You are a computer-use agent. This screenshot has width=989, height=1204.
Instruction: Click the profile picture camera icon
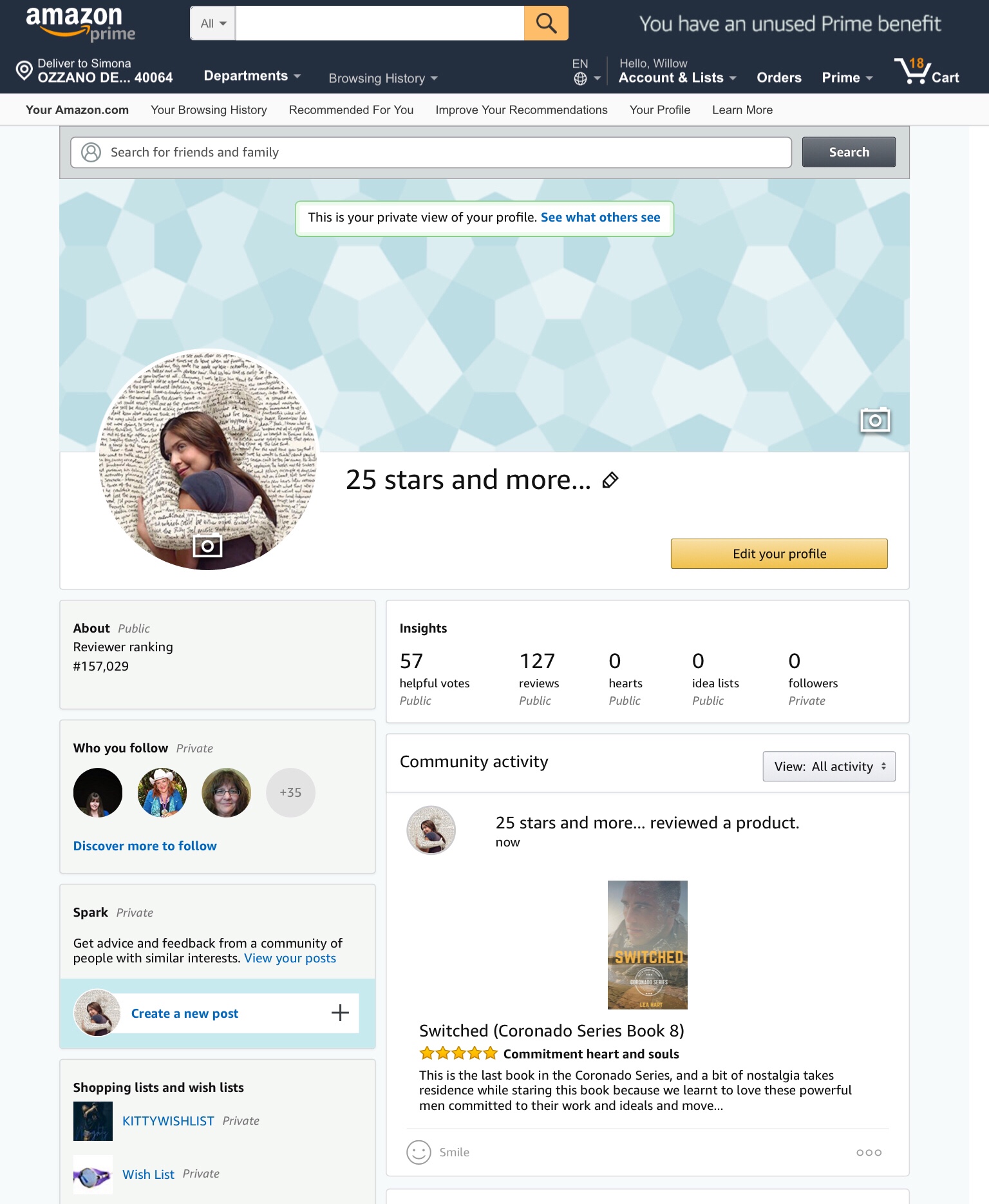(x=207, y=546)
